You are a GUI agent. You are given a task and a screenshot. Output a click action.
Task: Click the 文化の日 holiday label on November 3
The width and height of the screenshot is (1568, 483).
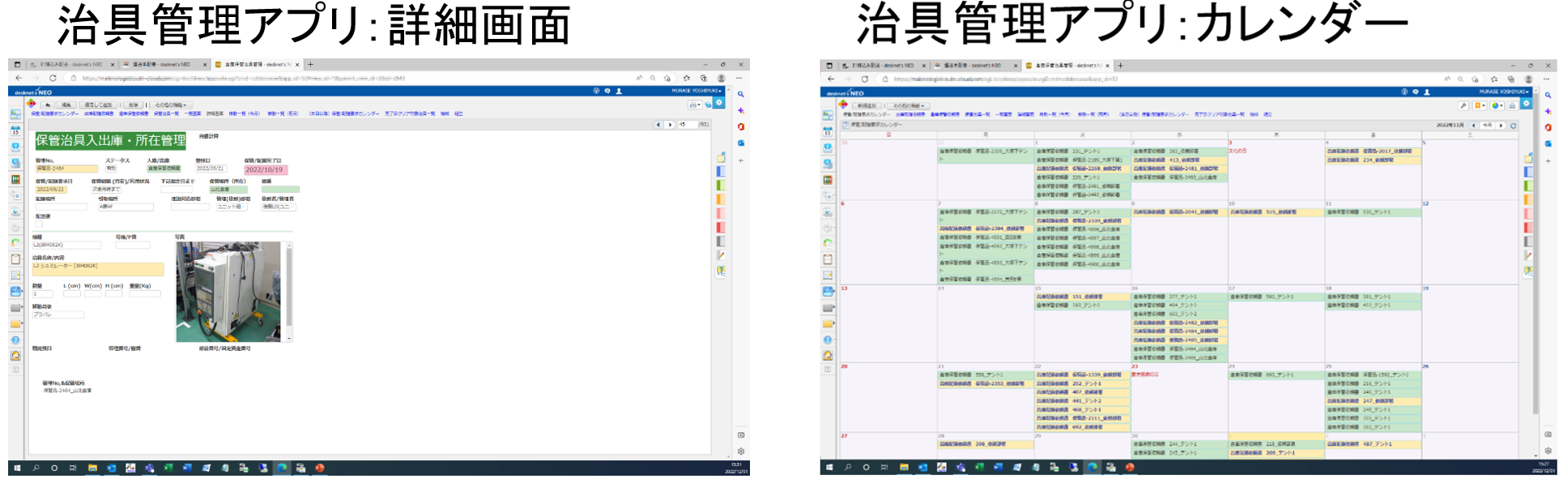pos(1237,151)
